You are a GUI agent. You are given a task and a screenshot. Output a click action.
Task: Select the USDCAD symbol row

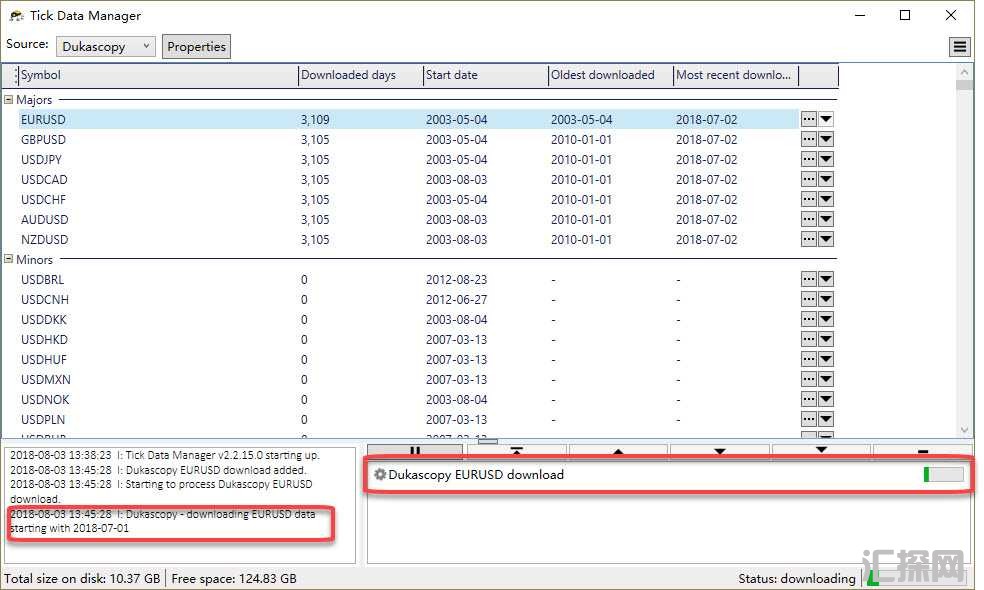coord(44,180)
